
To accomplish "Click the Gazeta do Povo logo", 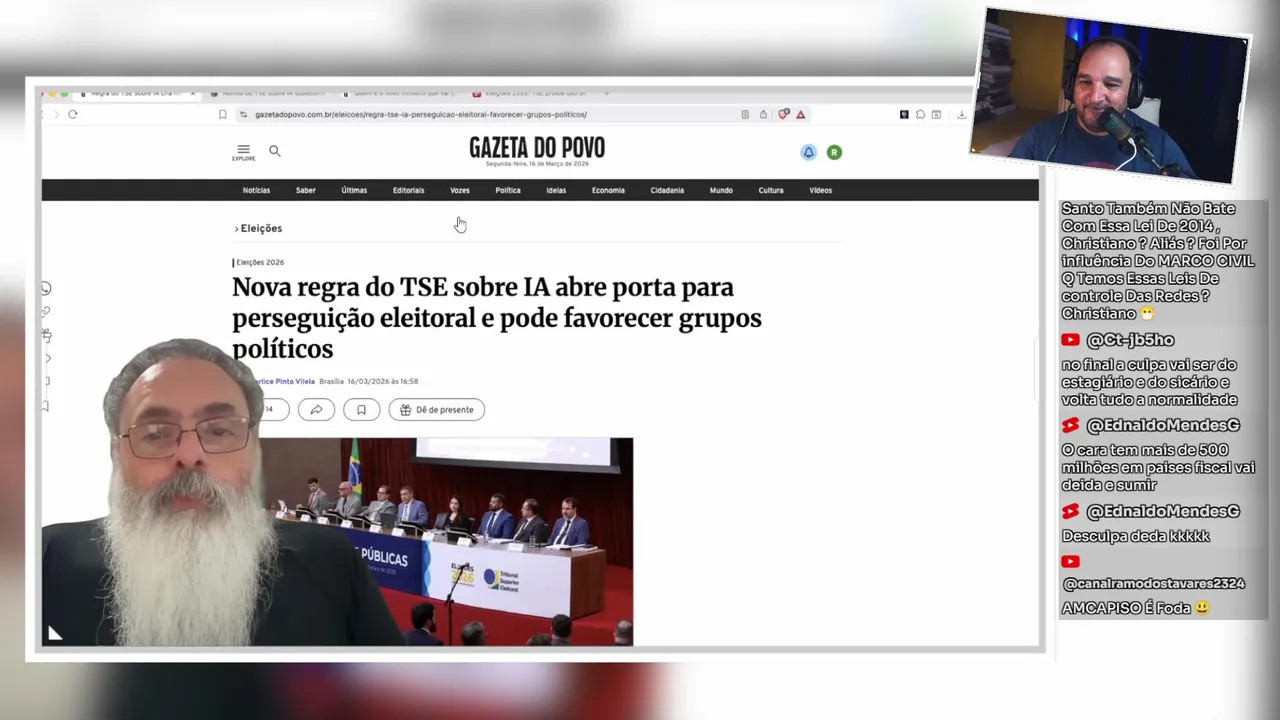I will pos(537,149).
